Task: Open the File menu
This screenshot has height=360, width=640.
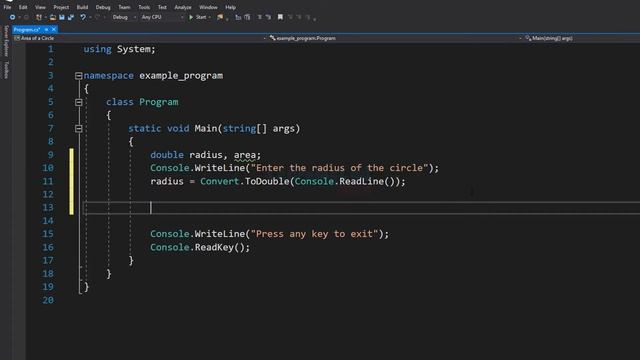Action: tap(7, 7)
